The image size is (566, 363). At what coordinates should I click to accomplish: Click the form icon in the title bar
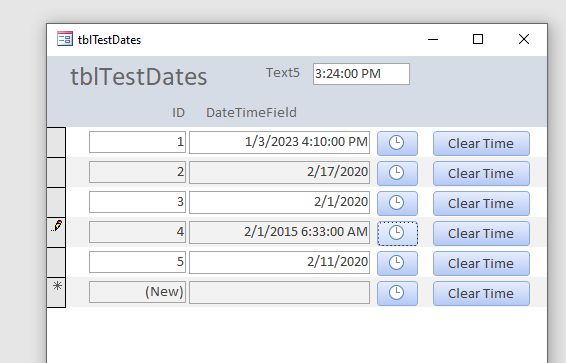coord(65,39)
